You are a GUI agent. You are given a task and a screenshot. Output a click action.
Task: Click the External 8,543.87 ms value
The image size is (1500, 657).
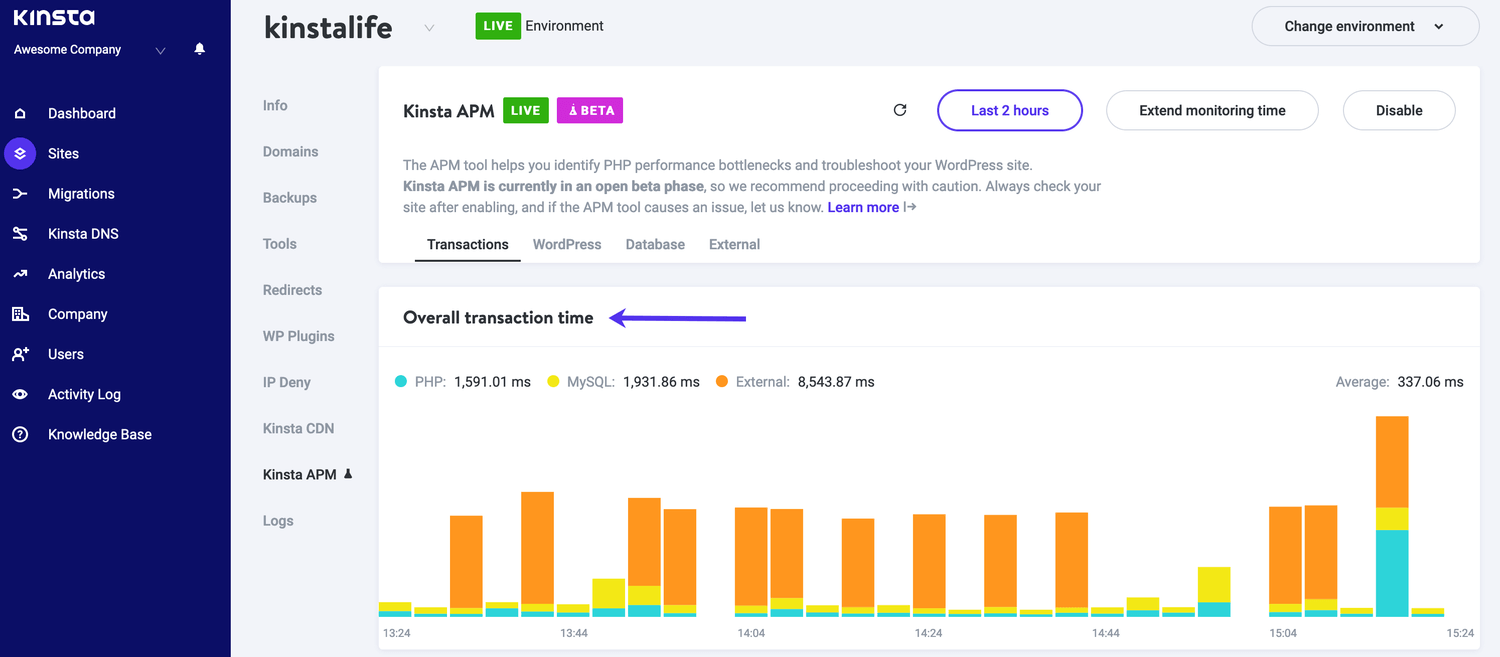[836, 382]
